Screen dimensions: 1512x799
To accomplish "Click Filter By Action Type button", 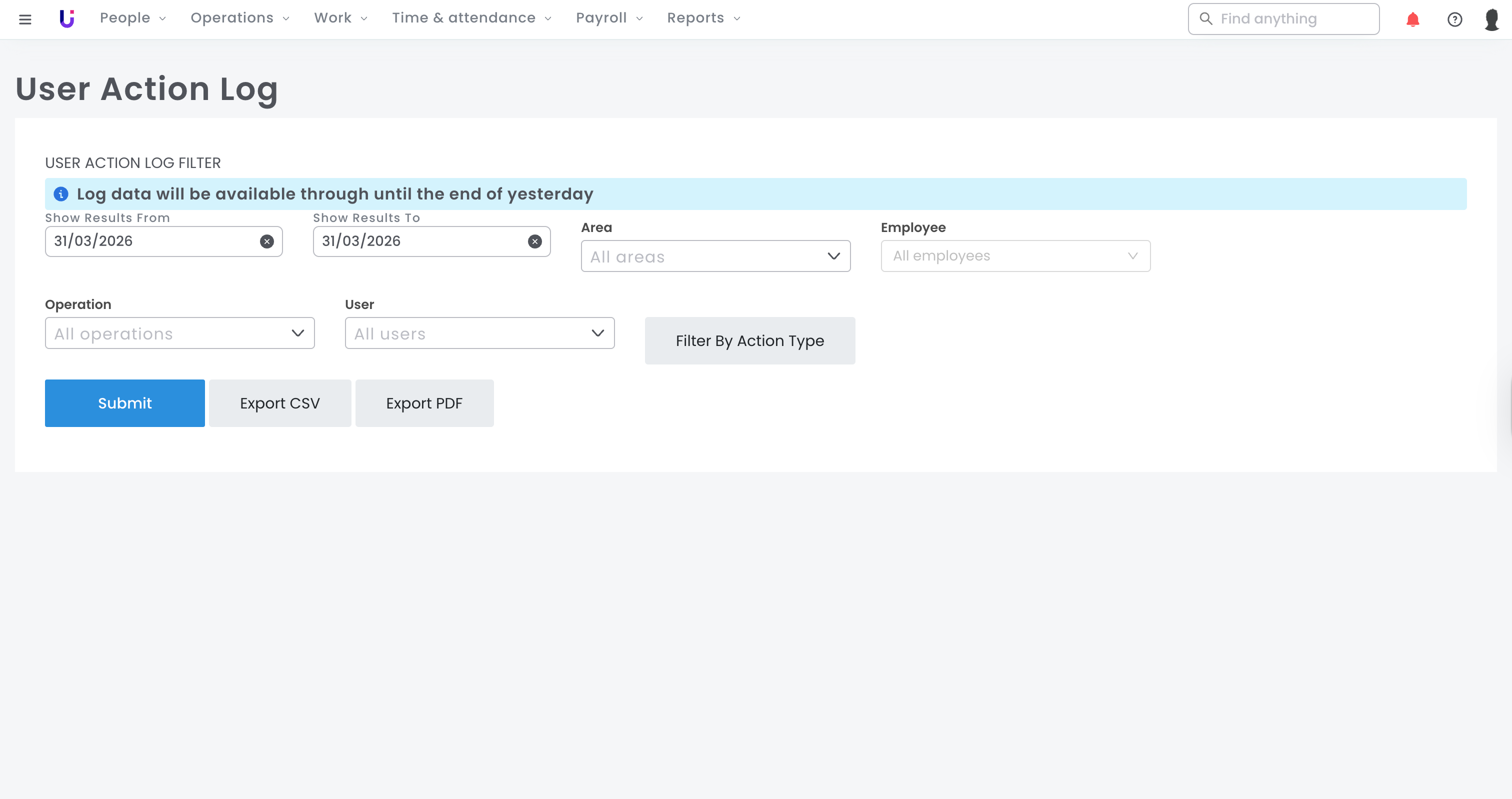I will [749, 341].
